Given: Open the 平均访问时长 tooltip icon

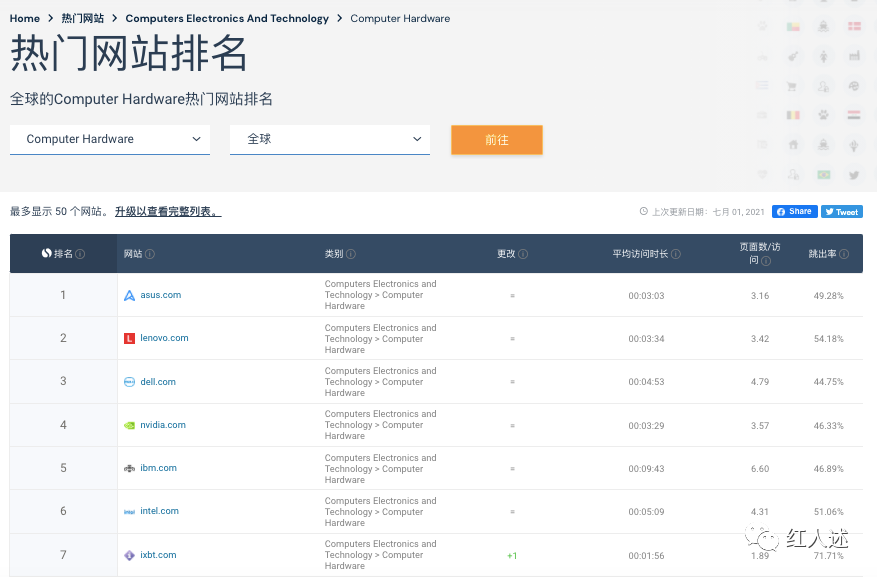Looking at the screenshot, I should click(677, 253).
